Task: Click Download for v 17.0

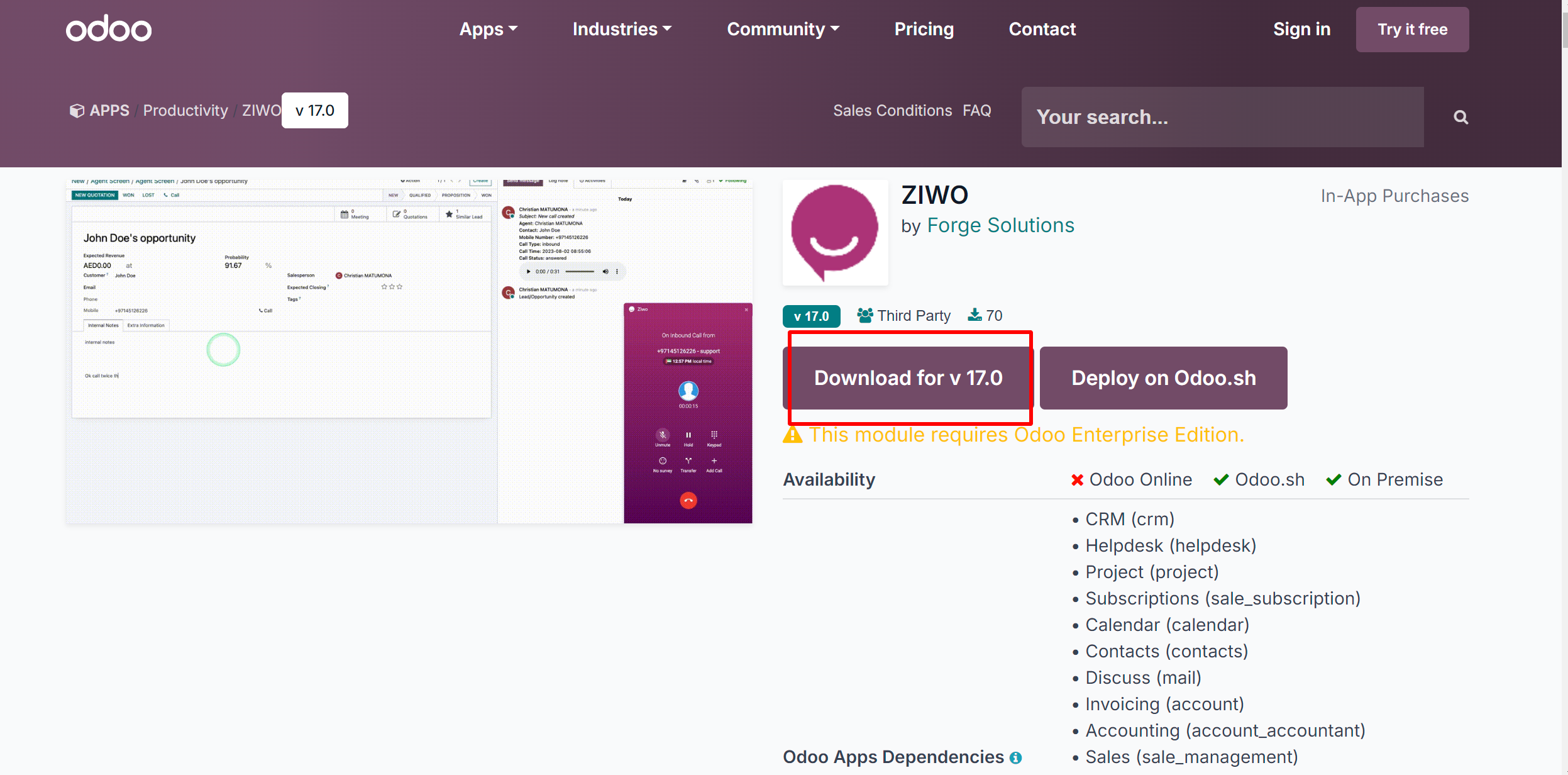Action: click(908, 378)
